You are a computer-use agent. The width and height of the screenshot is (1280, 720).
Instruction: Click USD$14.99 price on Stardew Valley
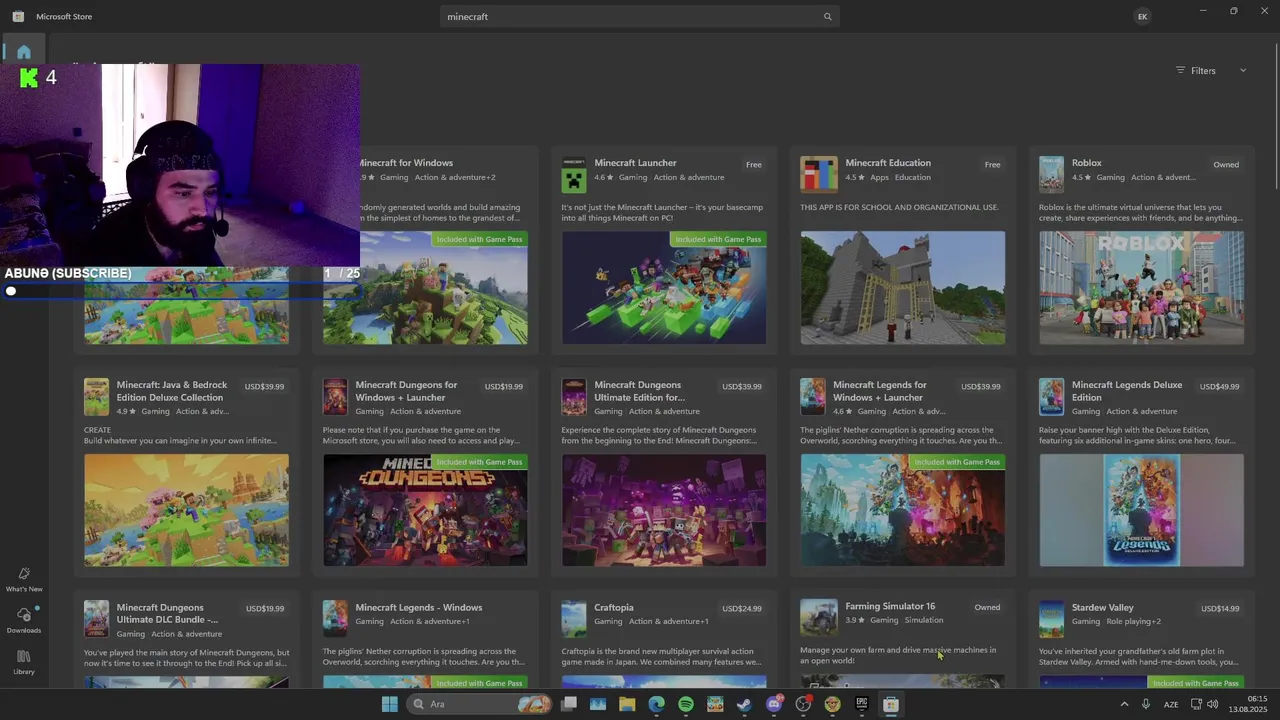1220,609
